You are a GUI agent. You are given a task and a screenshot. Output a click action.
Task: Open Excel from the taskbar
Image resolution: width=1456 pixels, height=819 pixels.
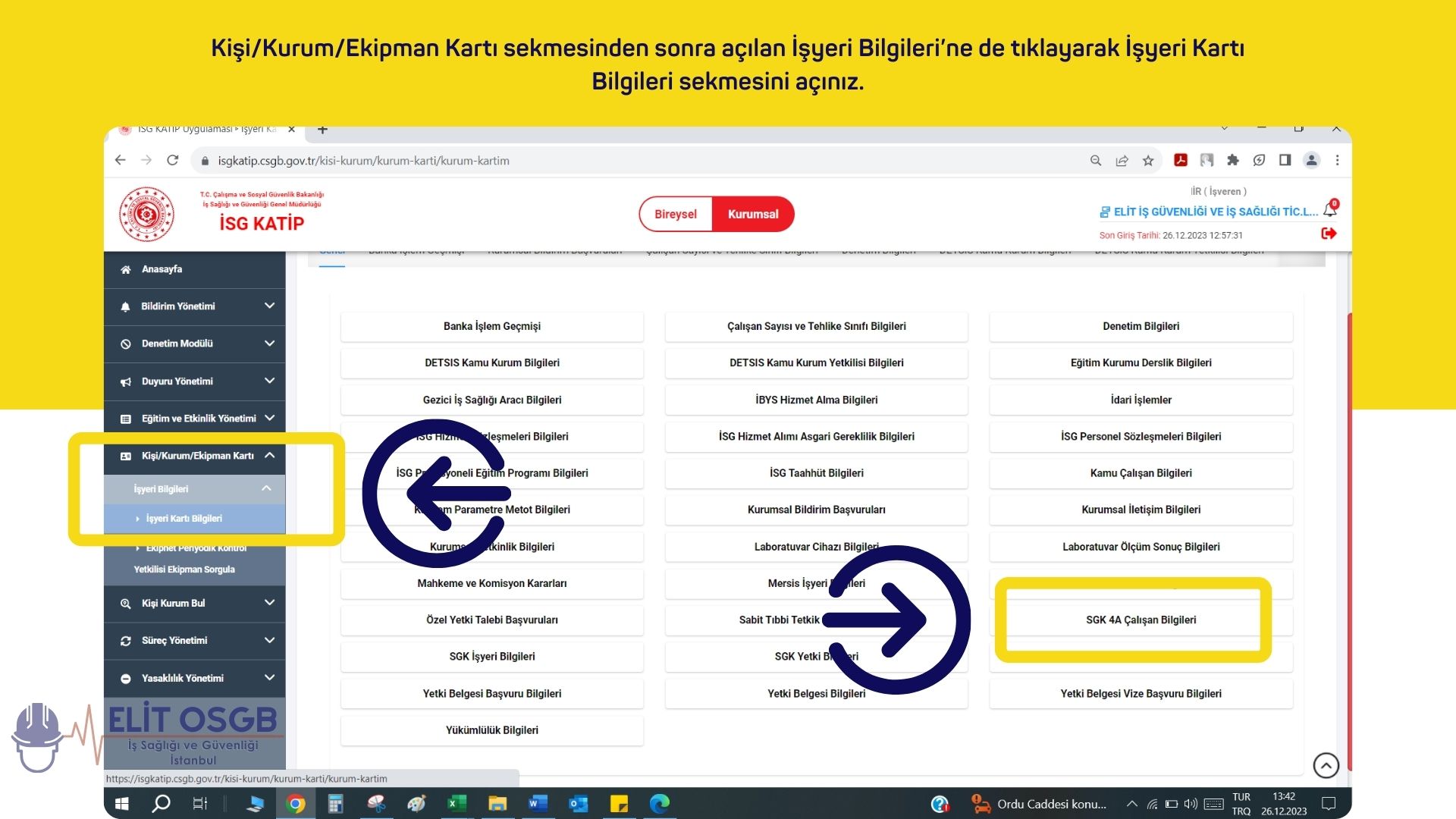[x=457, y=804]
